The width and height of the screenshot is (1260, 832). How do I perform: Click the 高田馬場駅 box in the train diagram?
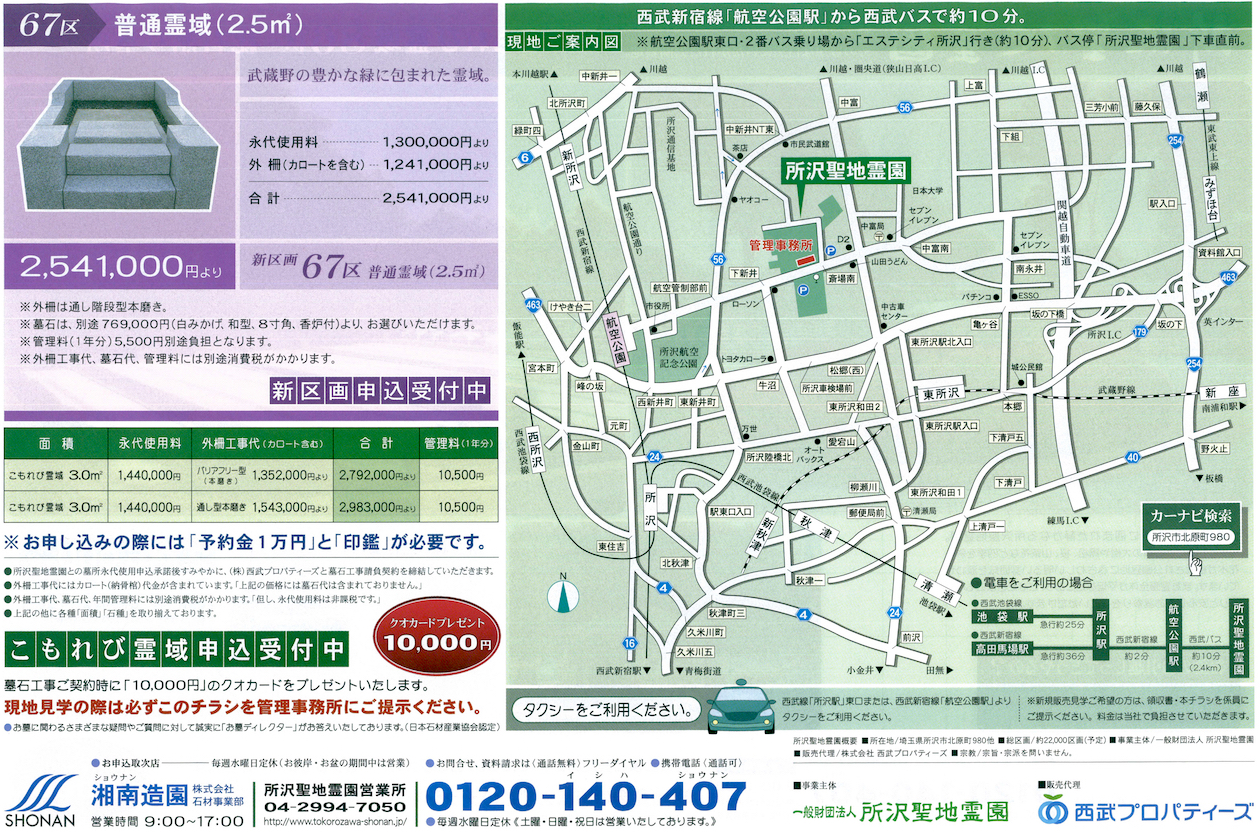1002,649
